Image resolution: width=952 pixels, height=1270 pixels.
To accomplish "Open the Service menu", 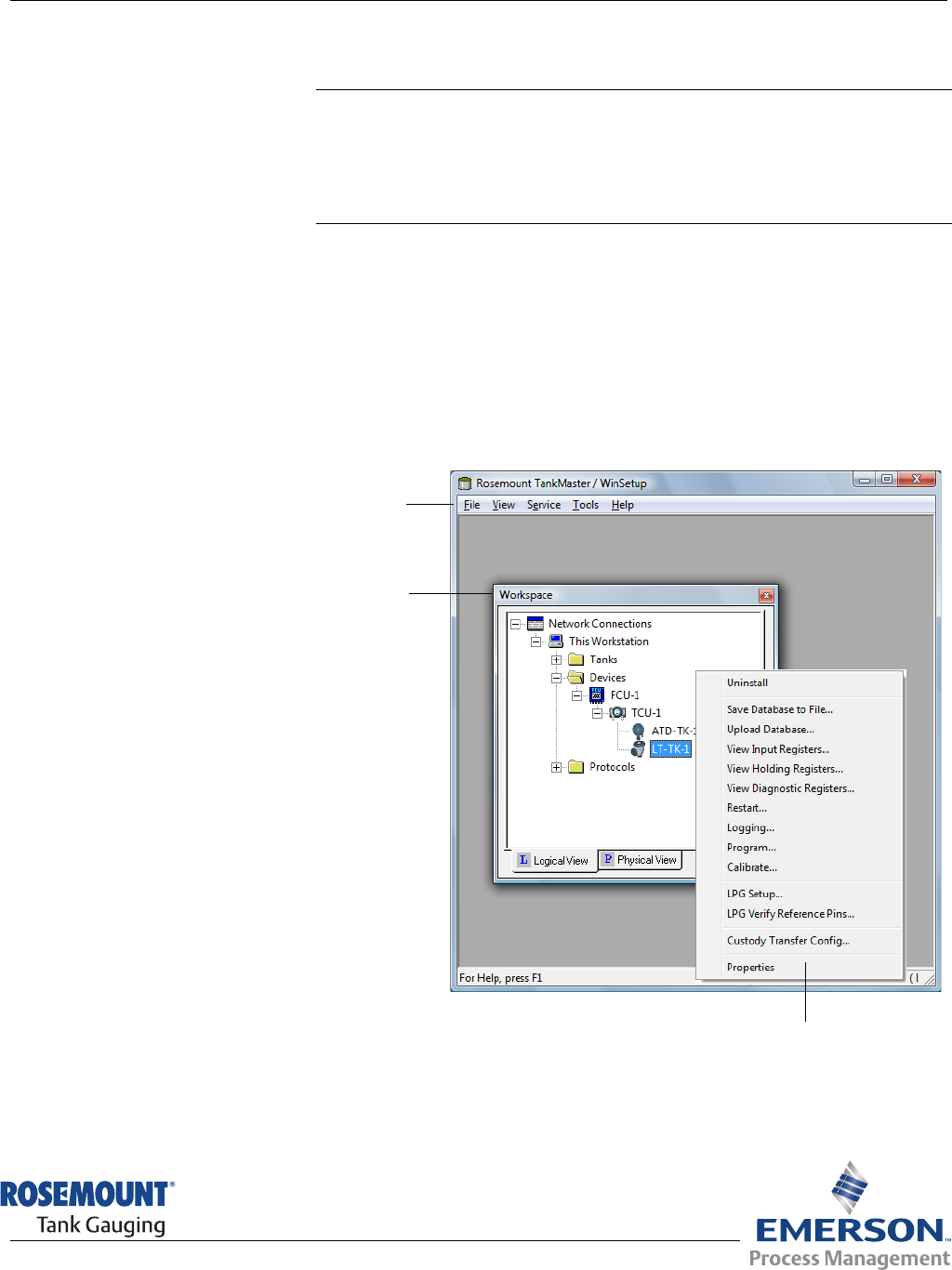I will pyautogui.click(x=544, y=505).
